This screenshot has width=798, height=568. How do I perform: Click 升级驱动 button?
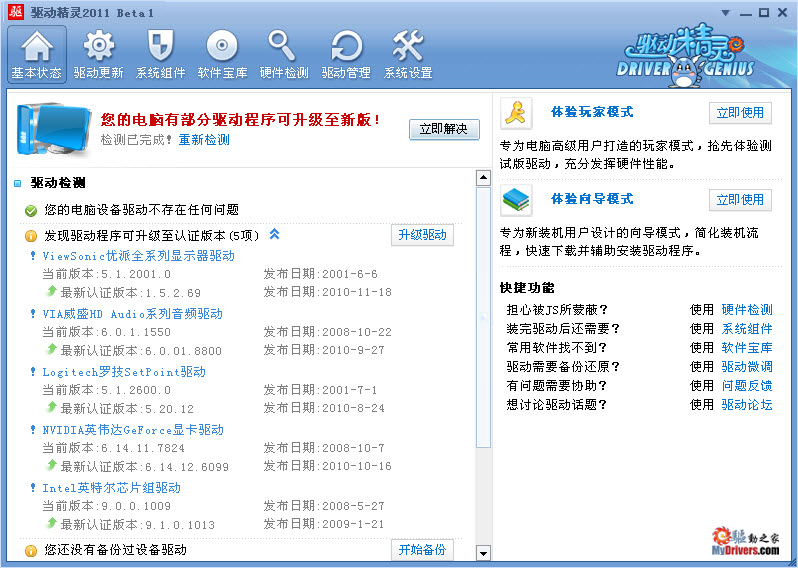tap(422, 235)
